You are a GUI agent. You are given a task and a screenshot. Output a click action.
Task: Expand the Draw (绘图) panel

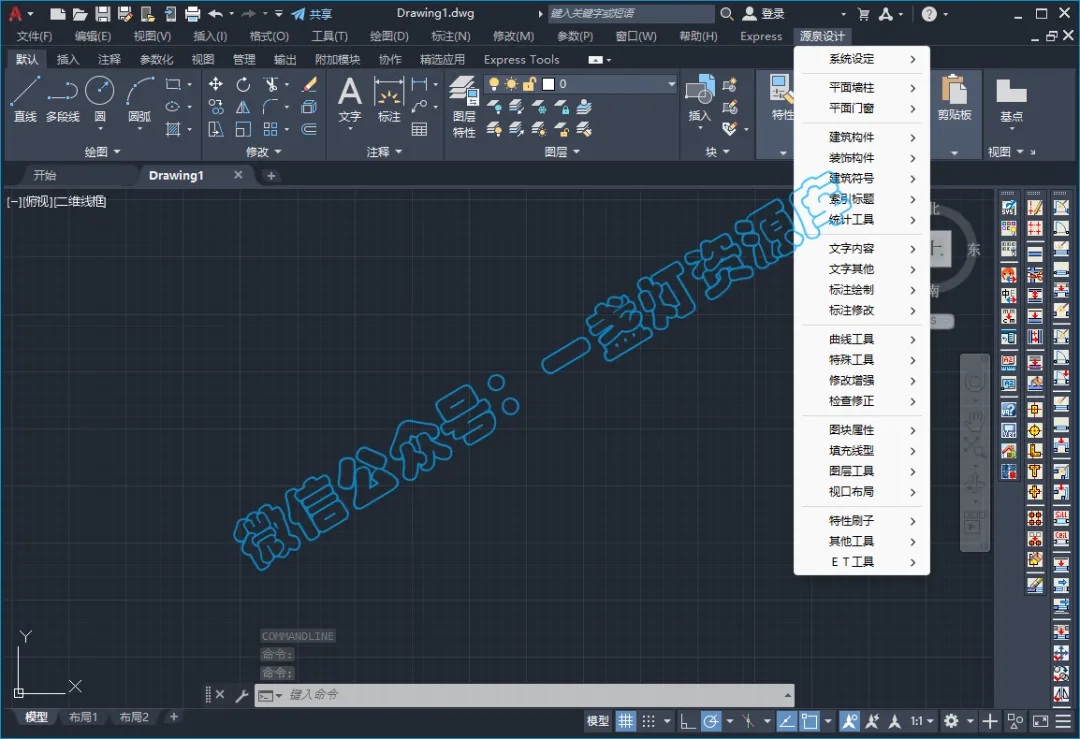click(x=102, y=152)
